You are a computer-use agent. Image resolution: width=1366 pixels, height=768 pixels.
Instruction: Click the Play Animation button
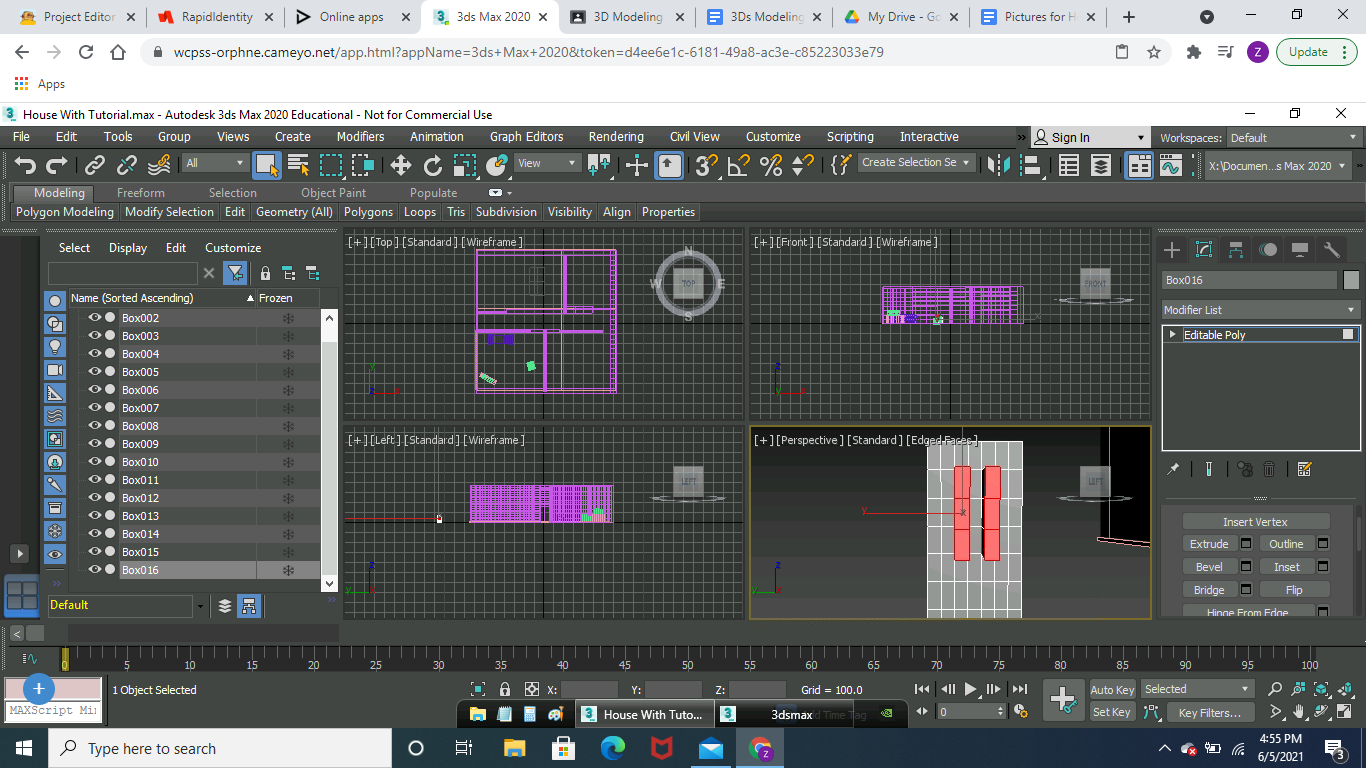(x=970, y=689)
